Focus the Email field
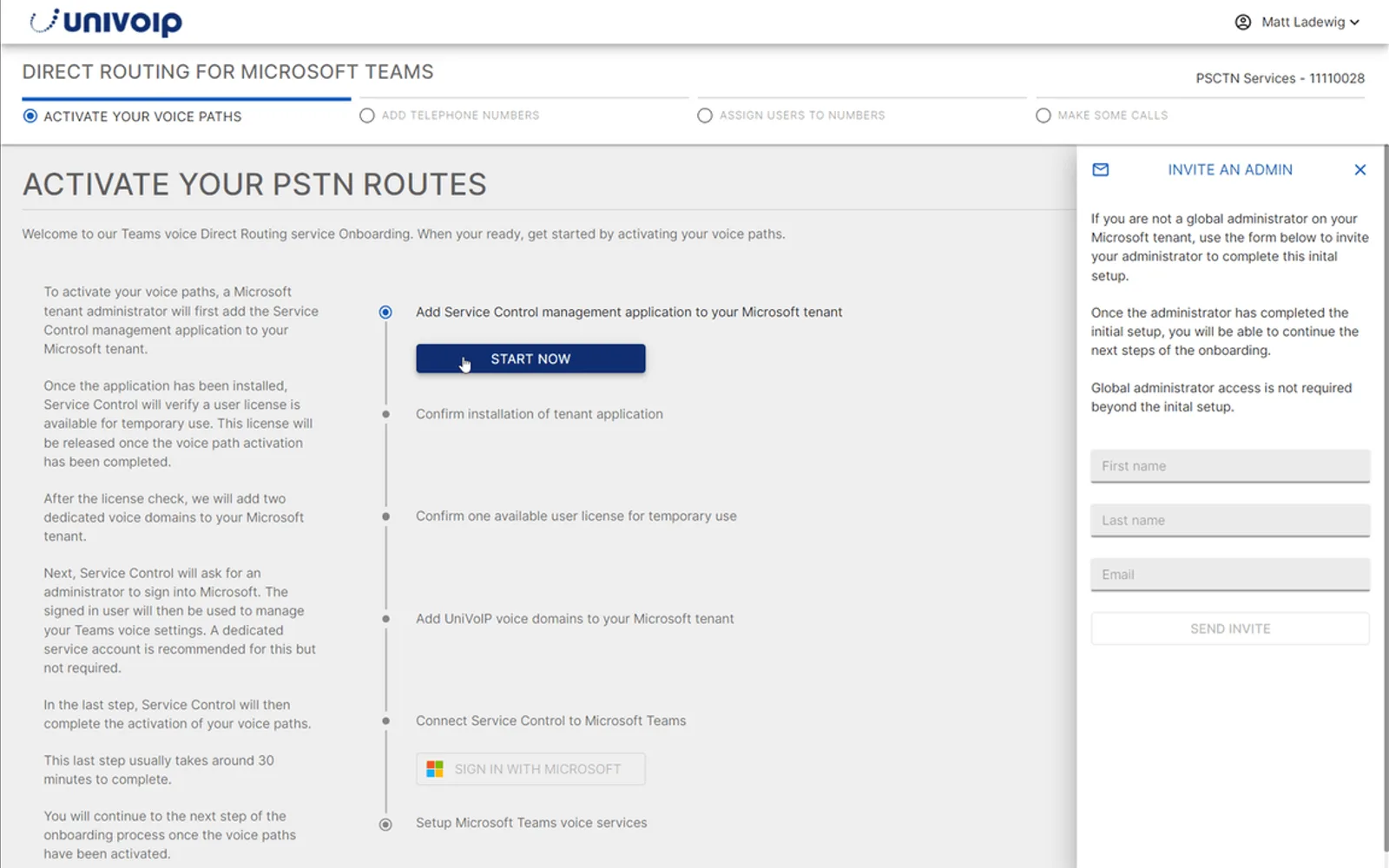 (1230, 575)
